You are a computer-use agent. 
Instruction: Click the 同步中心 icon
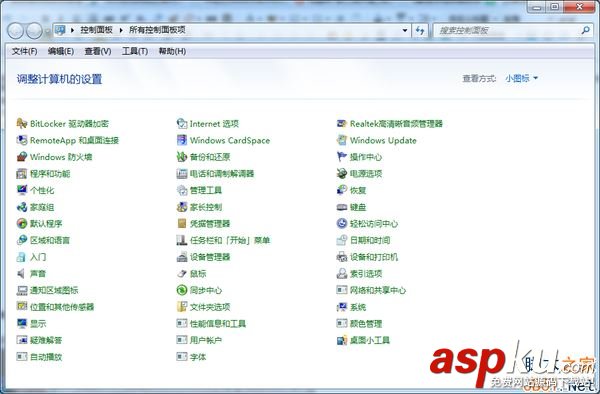(x=182, y=290)
